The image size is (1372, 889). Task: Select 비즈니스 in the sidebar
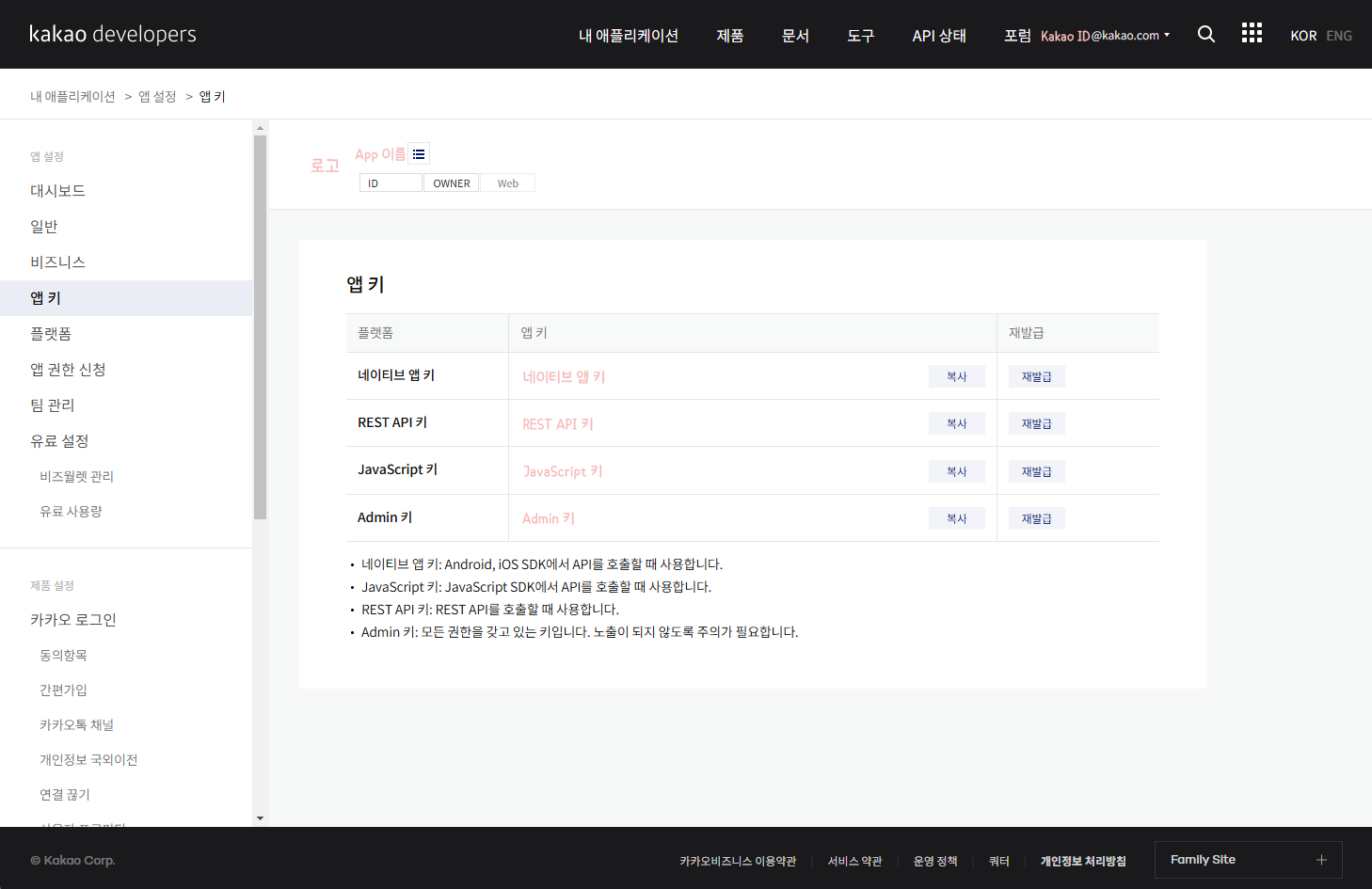(x=126, y=262)
